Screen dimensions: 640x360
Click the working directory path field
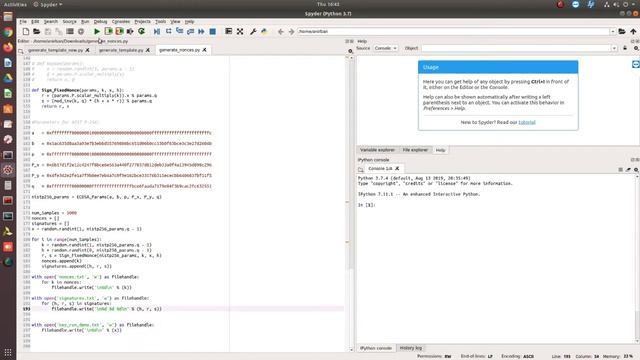[x=453, y=31]
